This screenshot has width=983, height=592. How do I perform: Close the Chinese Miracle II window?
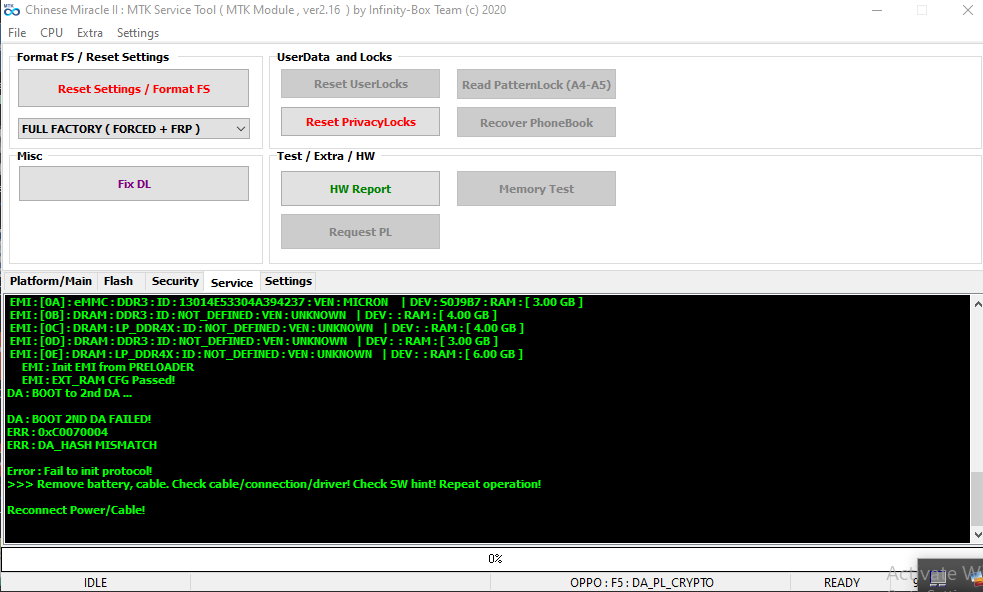(968, 10)
